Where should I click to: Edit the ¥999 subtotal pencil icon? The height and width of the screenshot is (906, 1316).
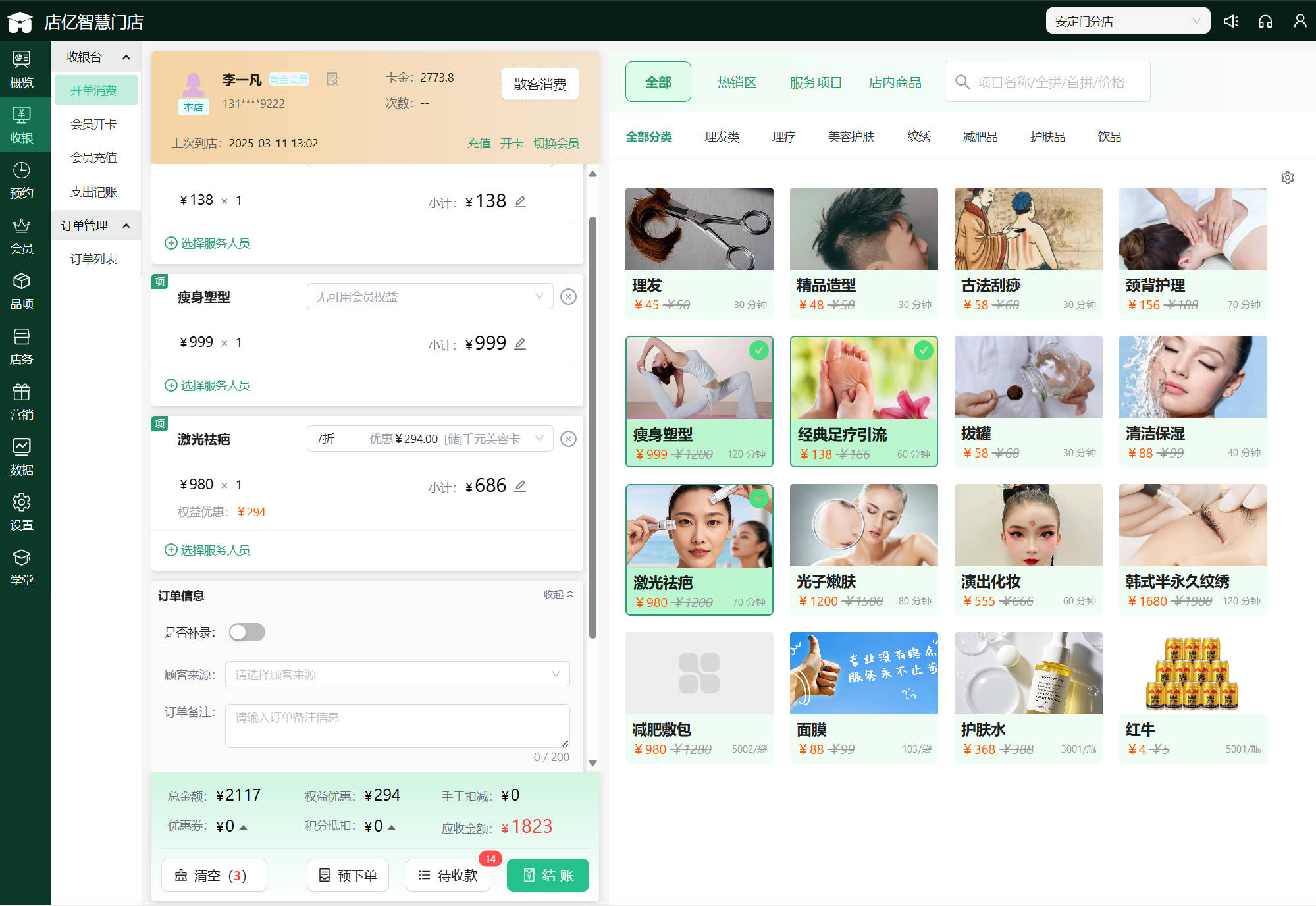[x=520, y=344]
